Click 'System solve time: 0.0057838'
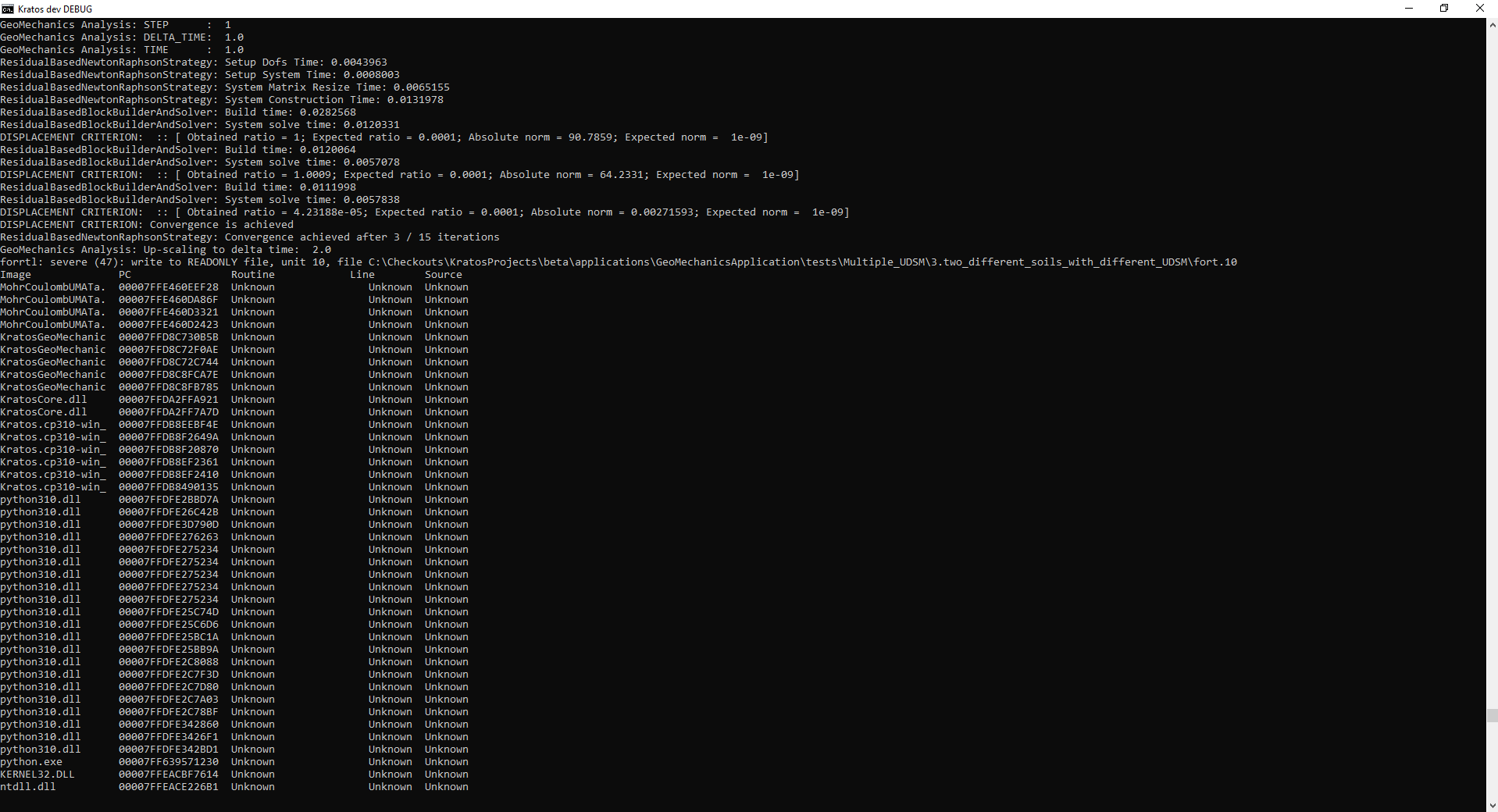The image size is (1498, 812). 312,200
